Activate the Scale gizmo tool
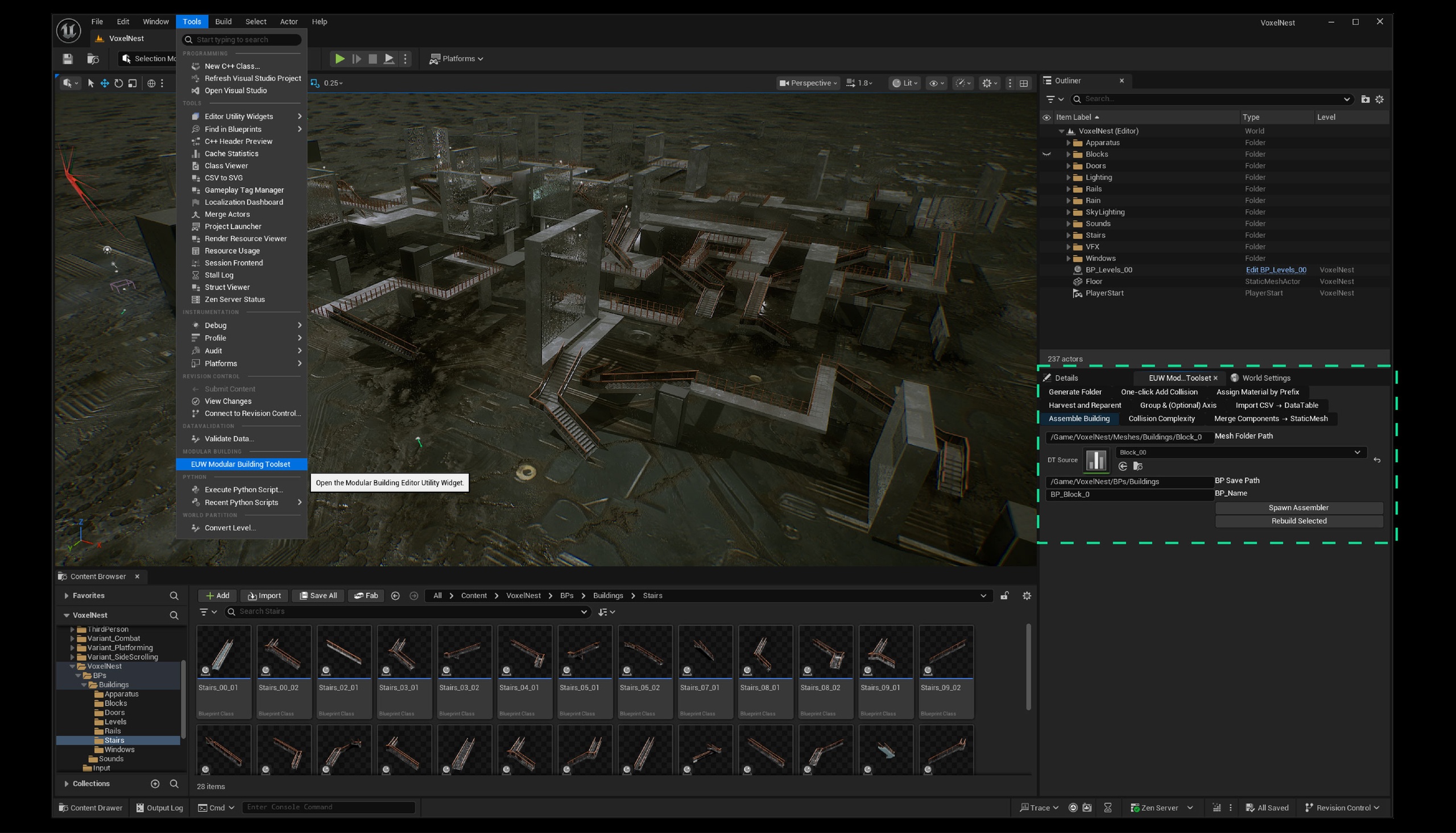The height and width of the screenshot is (833, 1456). point(133,83)
